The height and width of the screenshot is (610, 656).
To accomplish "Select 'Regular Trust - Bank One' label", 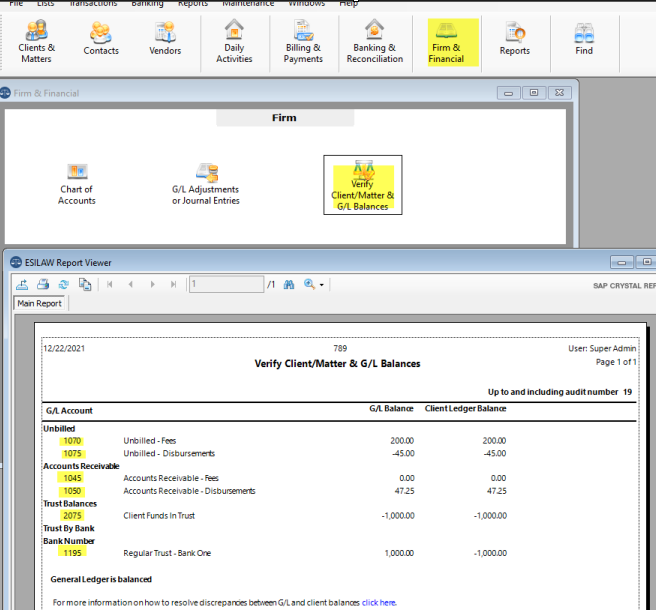I will tap(167, 553).
